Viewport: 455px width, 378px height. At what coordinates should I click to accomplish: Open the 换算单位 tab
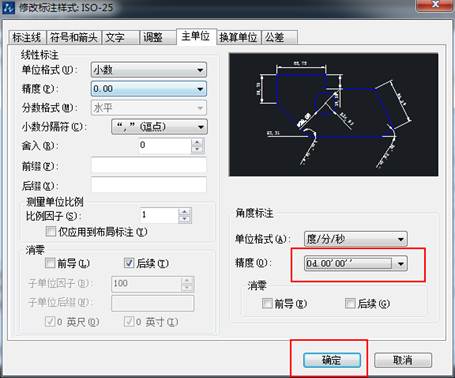238,37
